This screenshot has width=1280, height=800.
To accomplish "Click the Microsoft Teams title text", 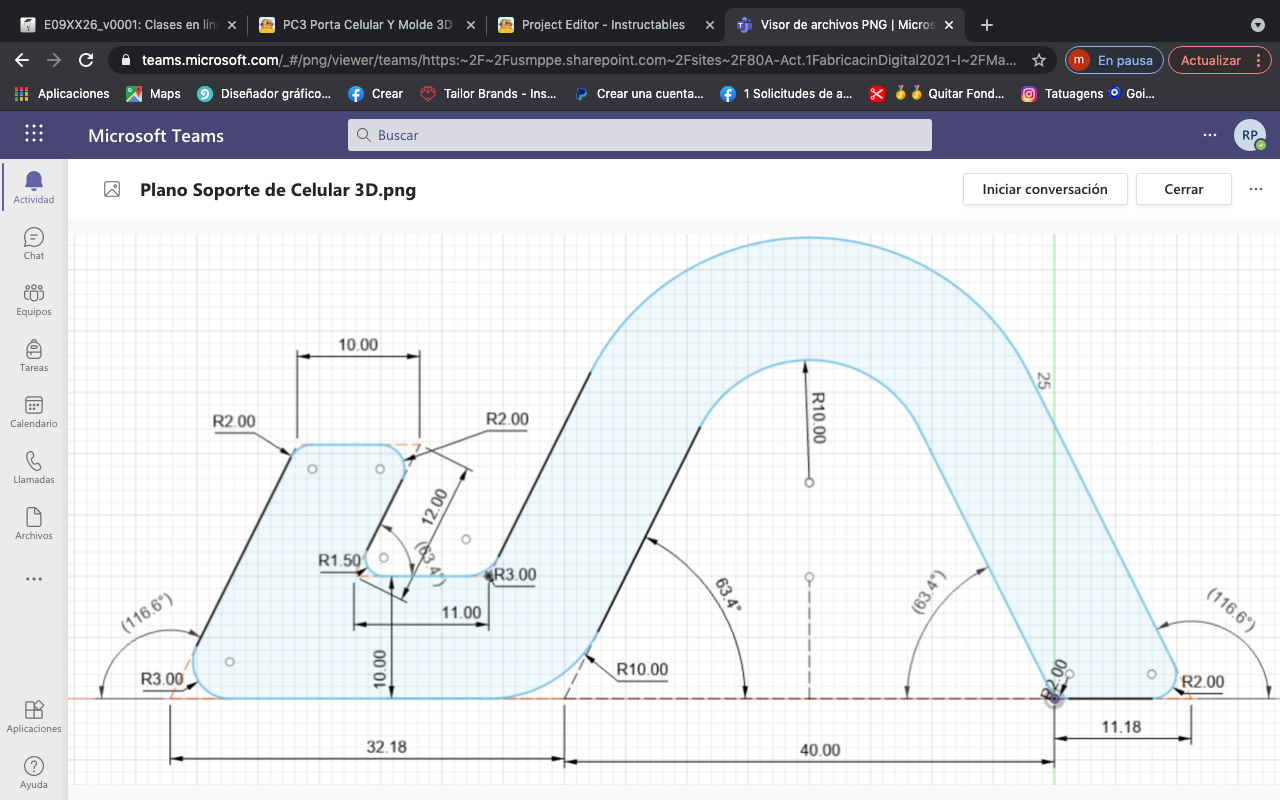I will [x=156, y=135].
